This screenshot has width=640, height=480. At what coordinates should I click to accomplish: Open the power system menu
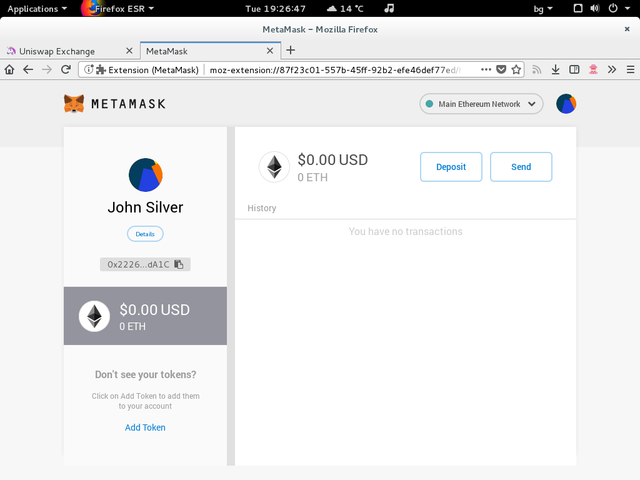tap(618, 8)
